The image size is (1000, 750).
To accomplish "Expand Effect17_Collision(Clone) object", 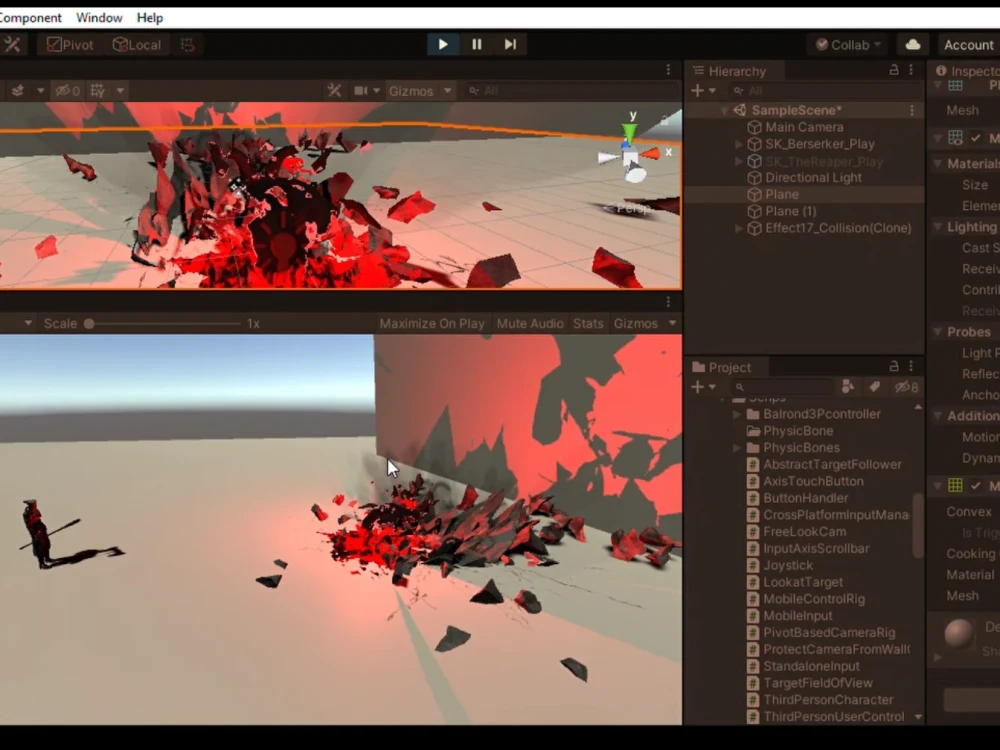I will [739, 228].
